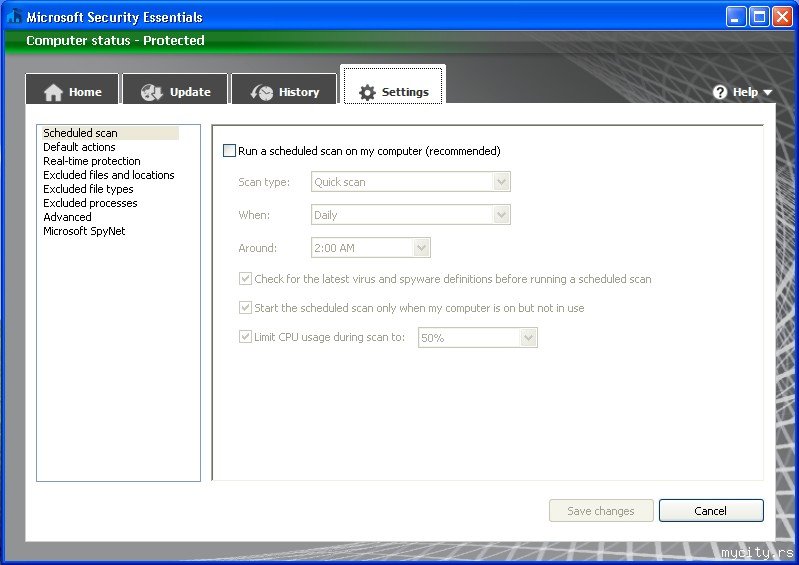799x565 pixels.
Task: Expand the Help menu arrow
Action: pyautogui.click(x=767, y=93)
